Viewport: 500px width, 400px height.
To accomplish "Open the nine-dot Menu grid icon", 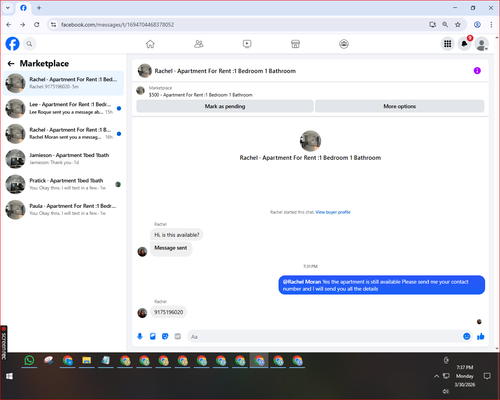I will coord(448,44).
